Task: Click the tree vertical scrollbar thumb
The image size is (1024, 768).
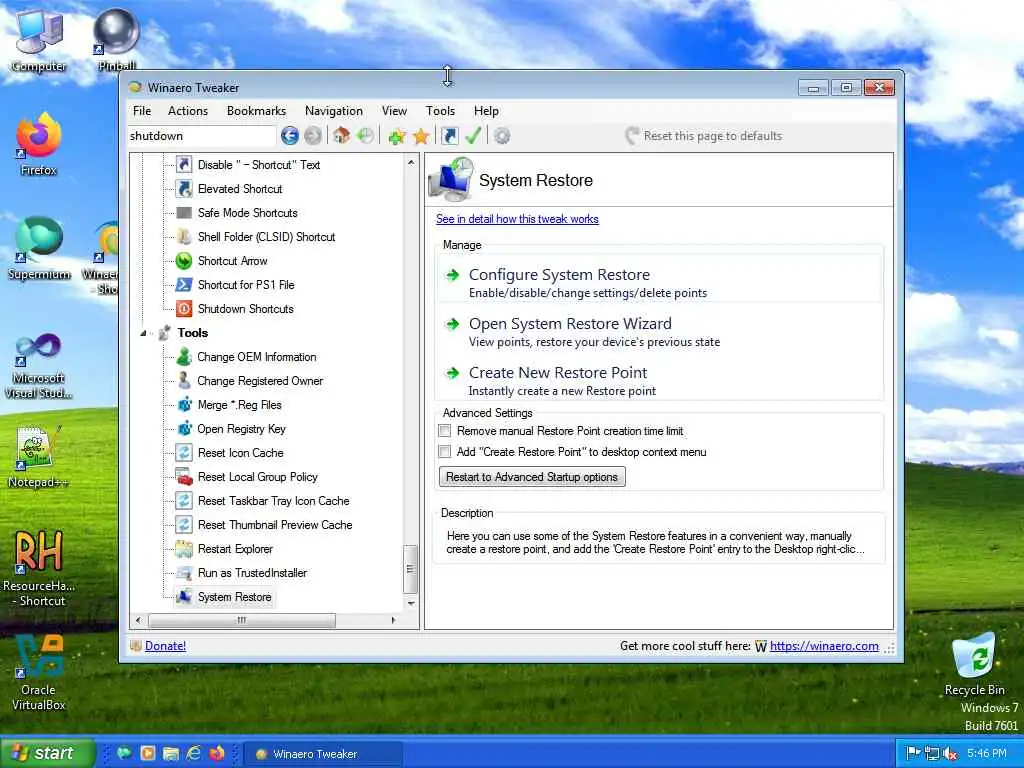Action: [x=410, y=568]
